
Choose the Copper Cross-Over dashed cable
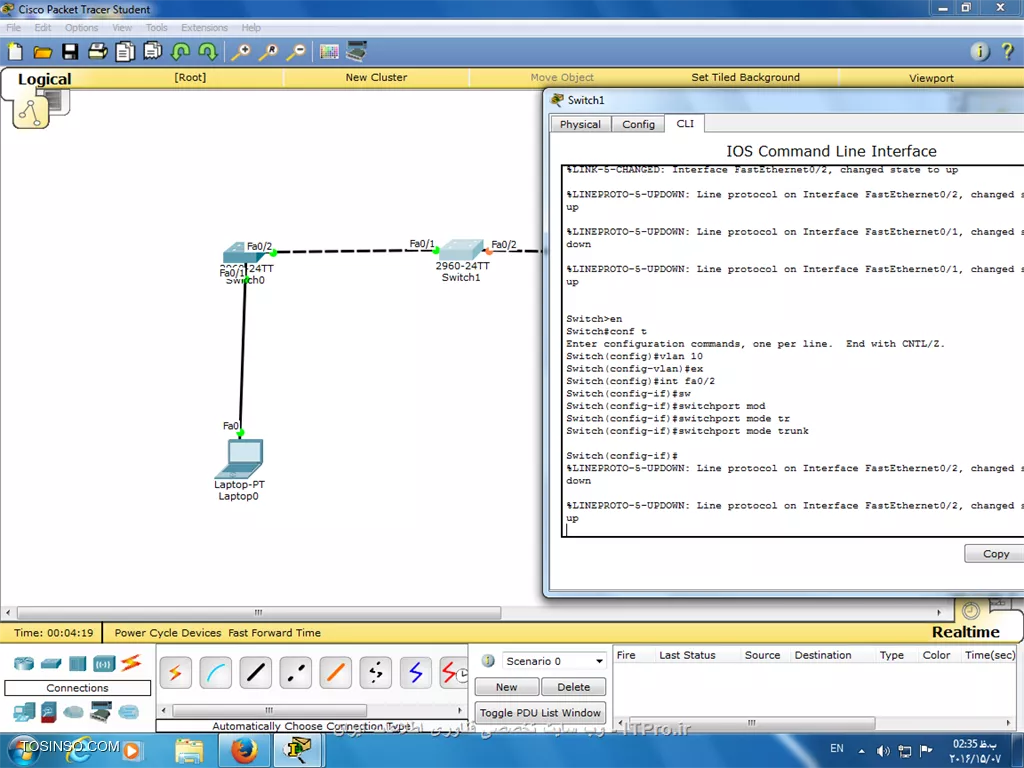[x=295, y=672]
